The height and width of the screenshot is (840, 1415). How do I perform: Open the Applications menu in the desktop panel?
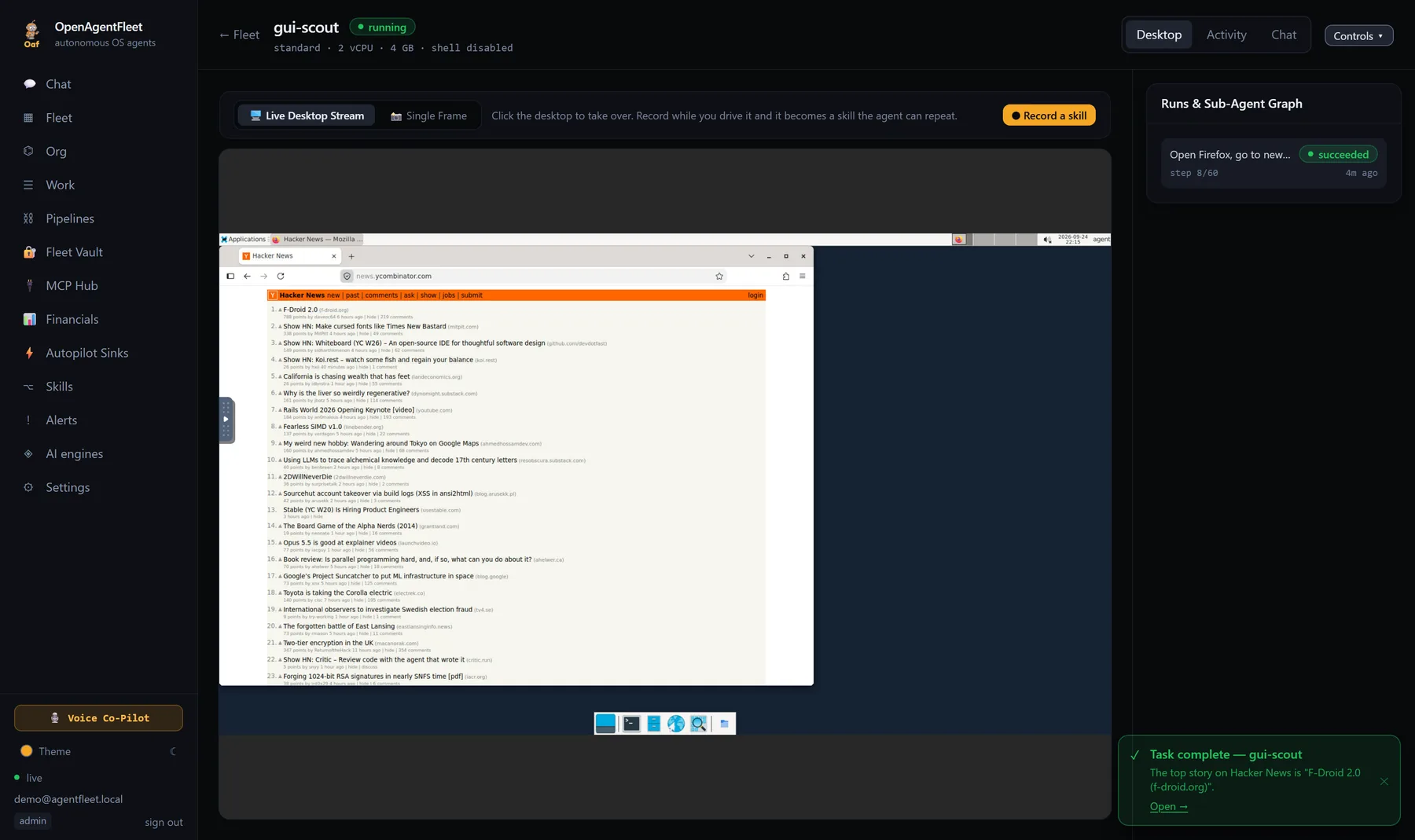tap(244, 240)
